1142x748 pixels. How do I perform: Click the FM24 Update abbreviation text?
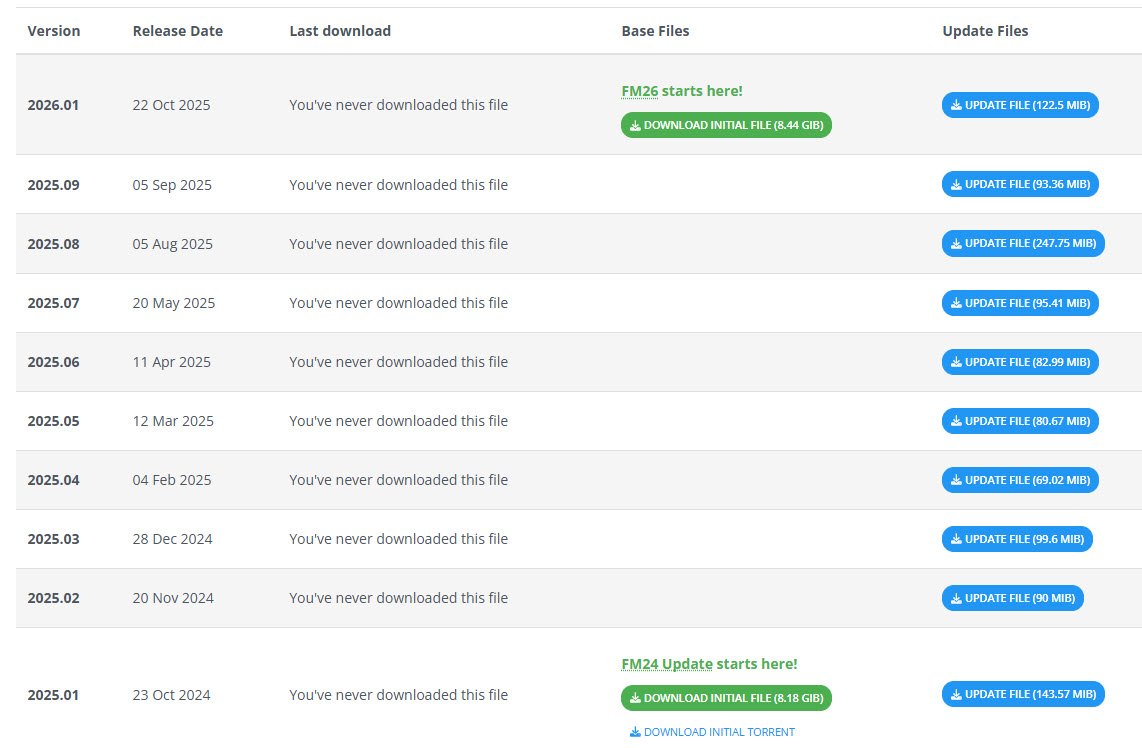(667, 664)
